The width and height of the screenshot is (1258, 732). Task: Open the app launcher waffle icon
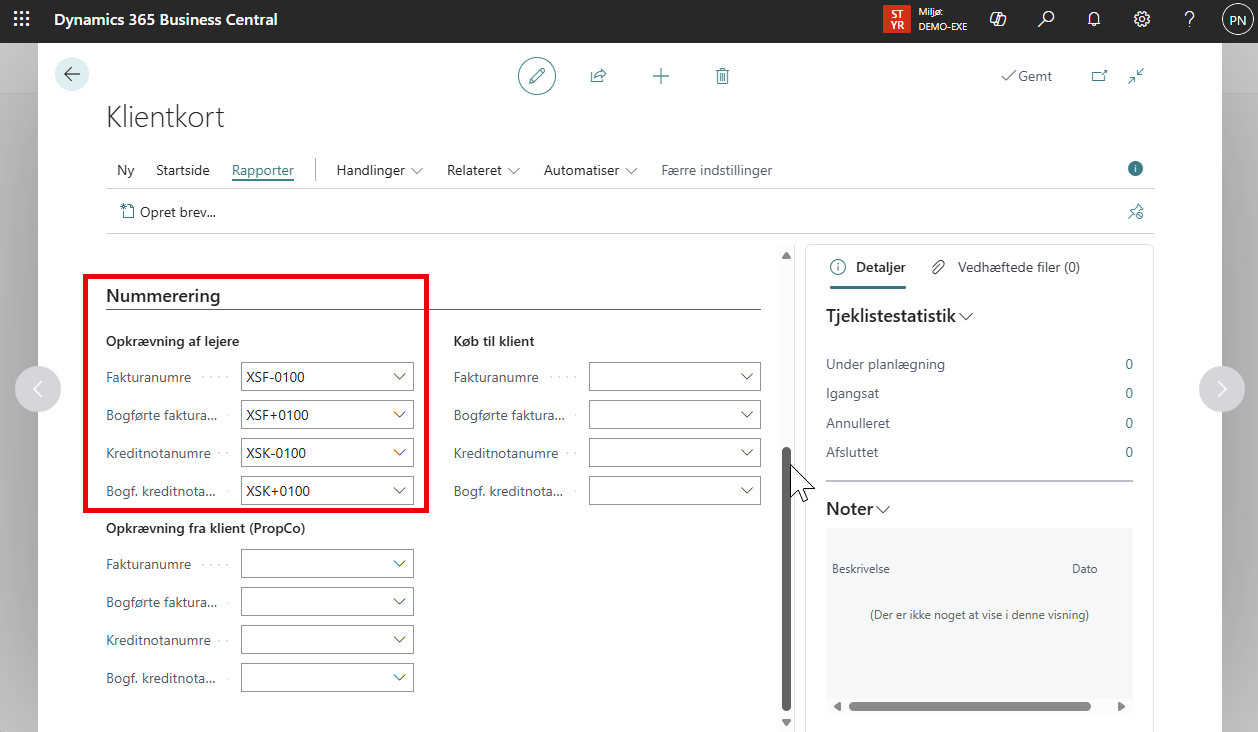click(x=21, y=20)
